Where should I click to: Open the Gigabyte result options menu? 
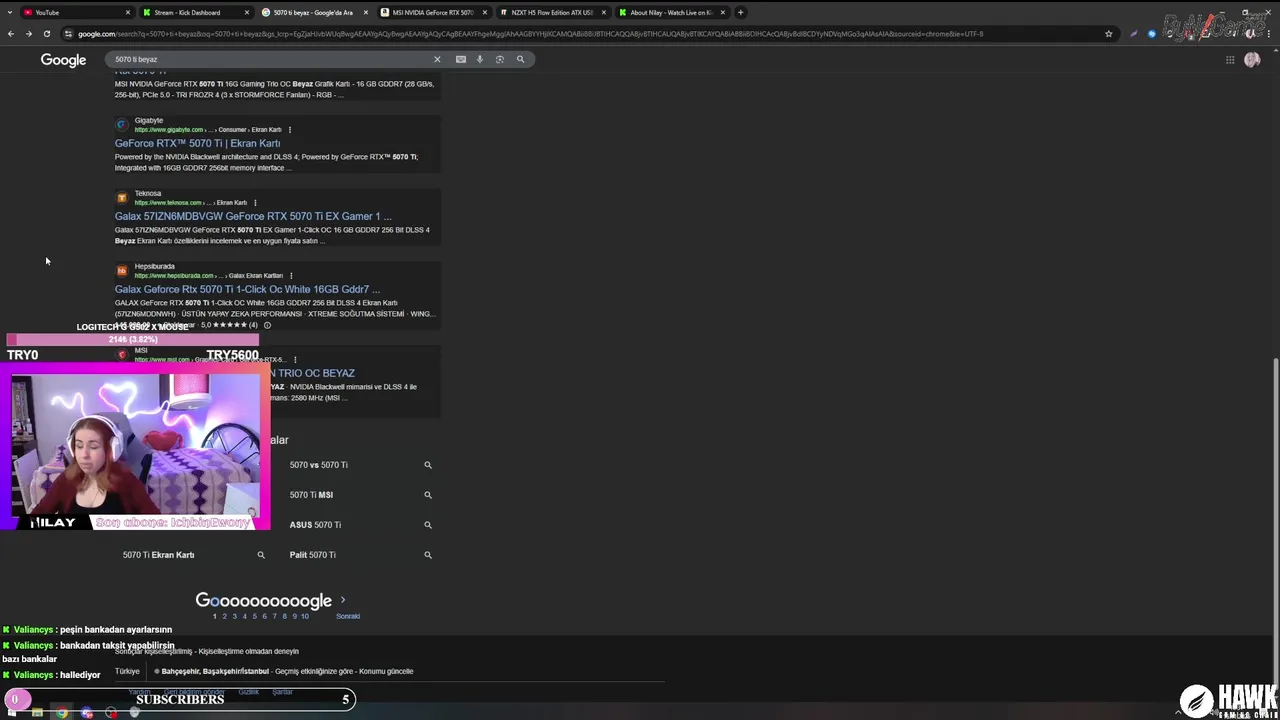[x=290, y=129]
